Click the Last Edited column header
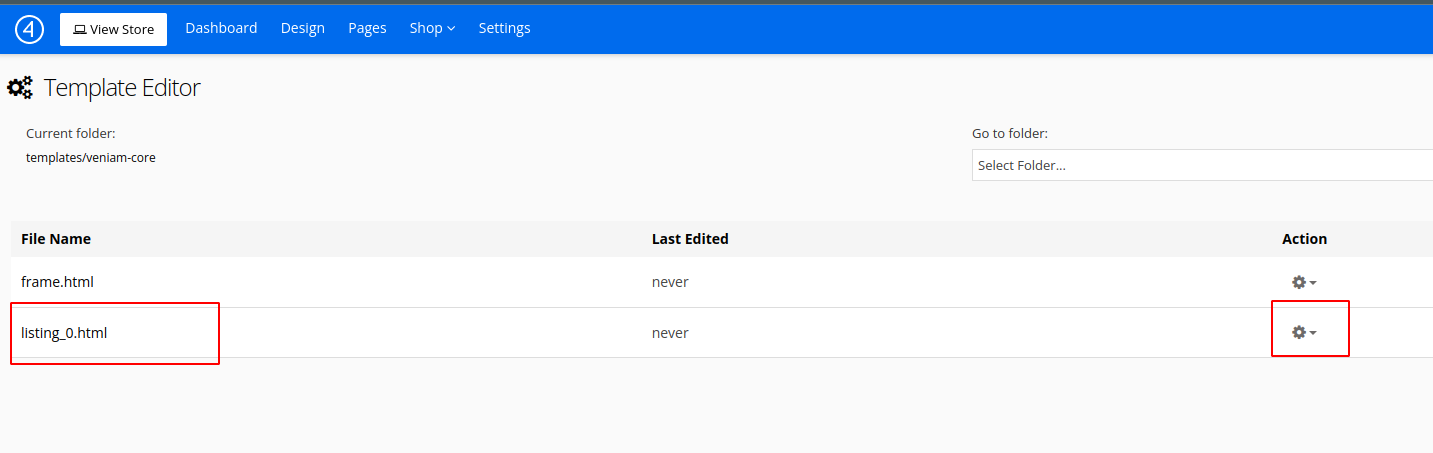Image resolution: width=1433 pixels, height=453 pixels. click(x=690, y=239)
